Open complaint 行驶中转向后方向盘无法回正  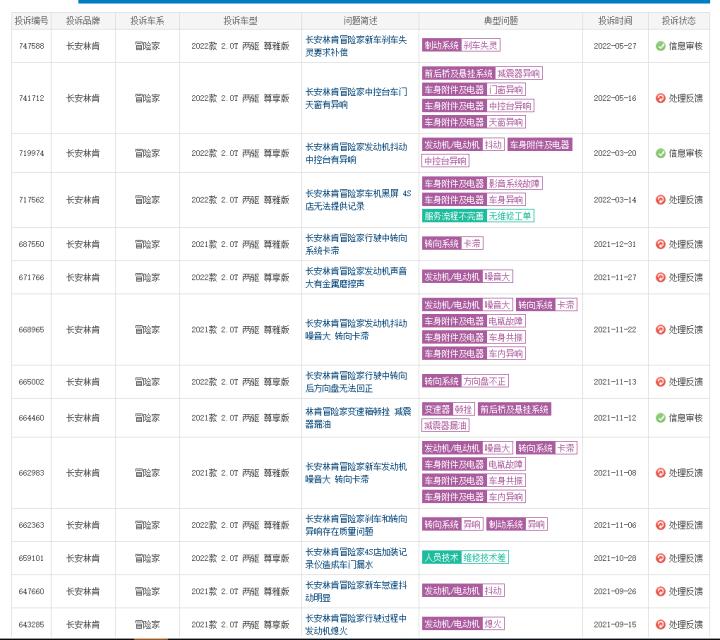pos(356,382)
